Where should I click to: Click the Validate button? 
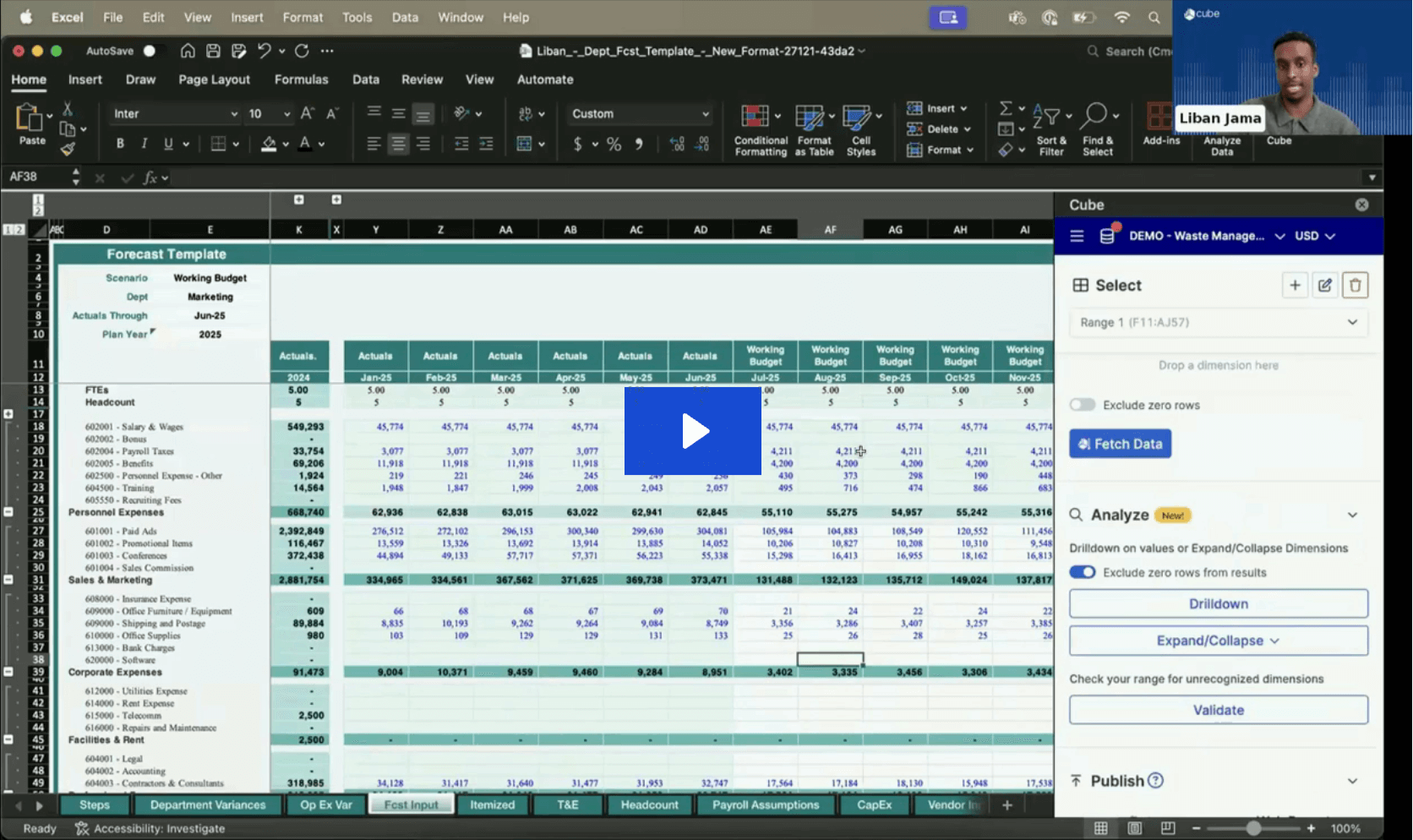pyautogui.click(x=1218, y=710)
